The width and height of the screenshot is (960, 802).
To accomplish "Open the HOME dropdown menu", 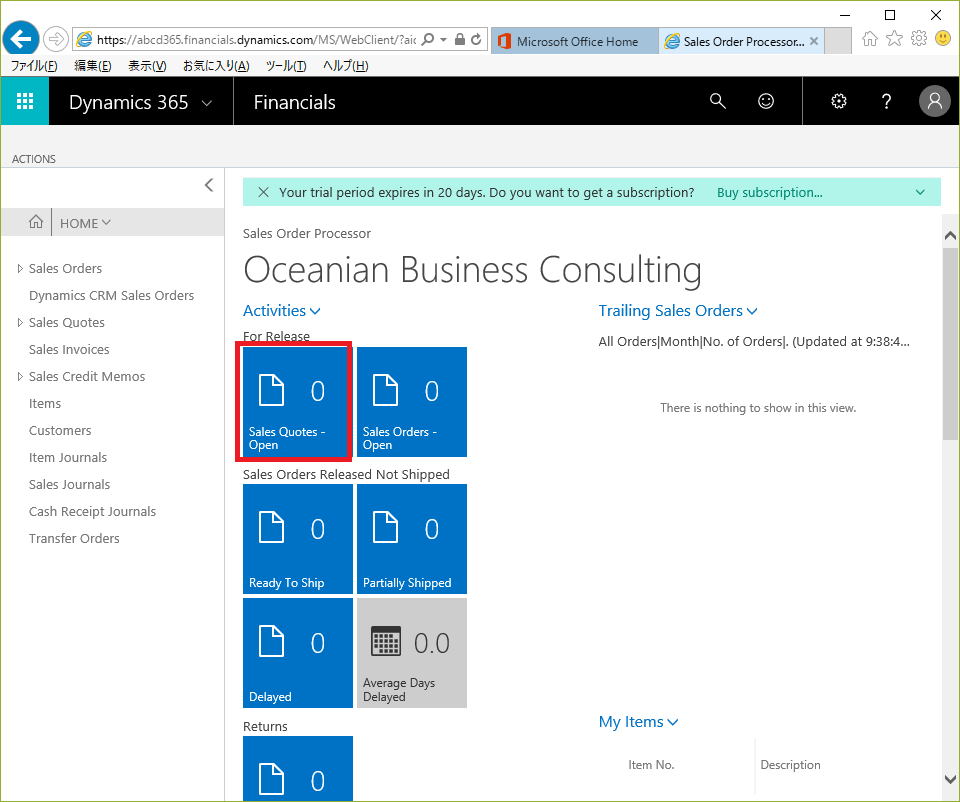I will coord(85,223).
